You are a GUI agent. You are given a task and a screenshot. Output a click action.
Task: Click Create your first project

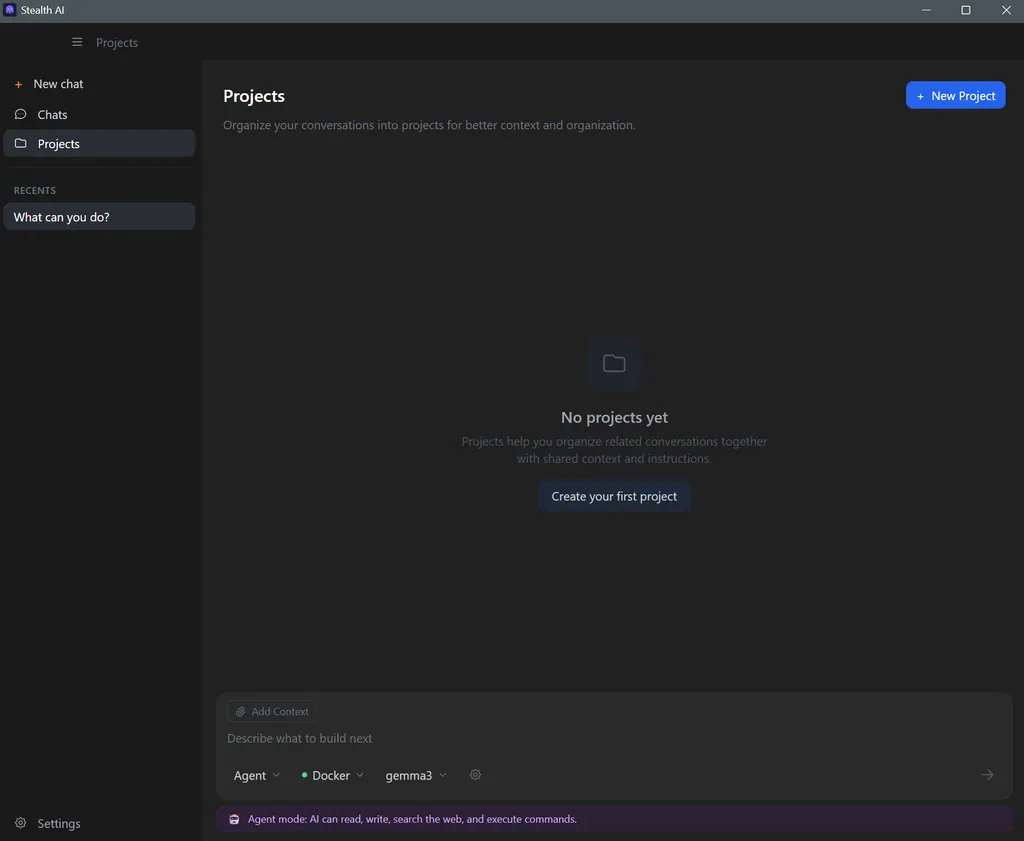[x=614, y=496]
